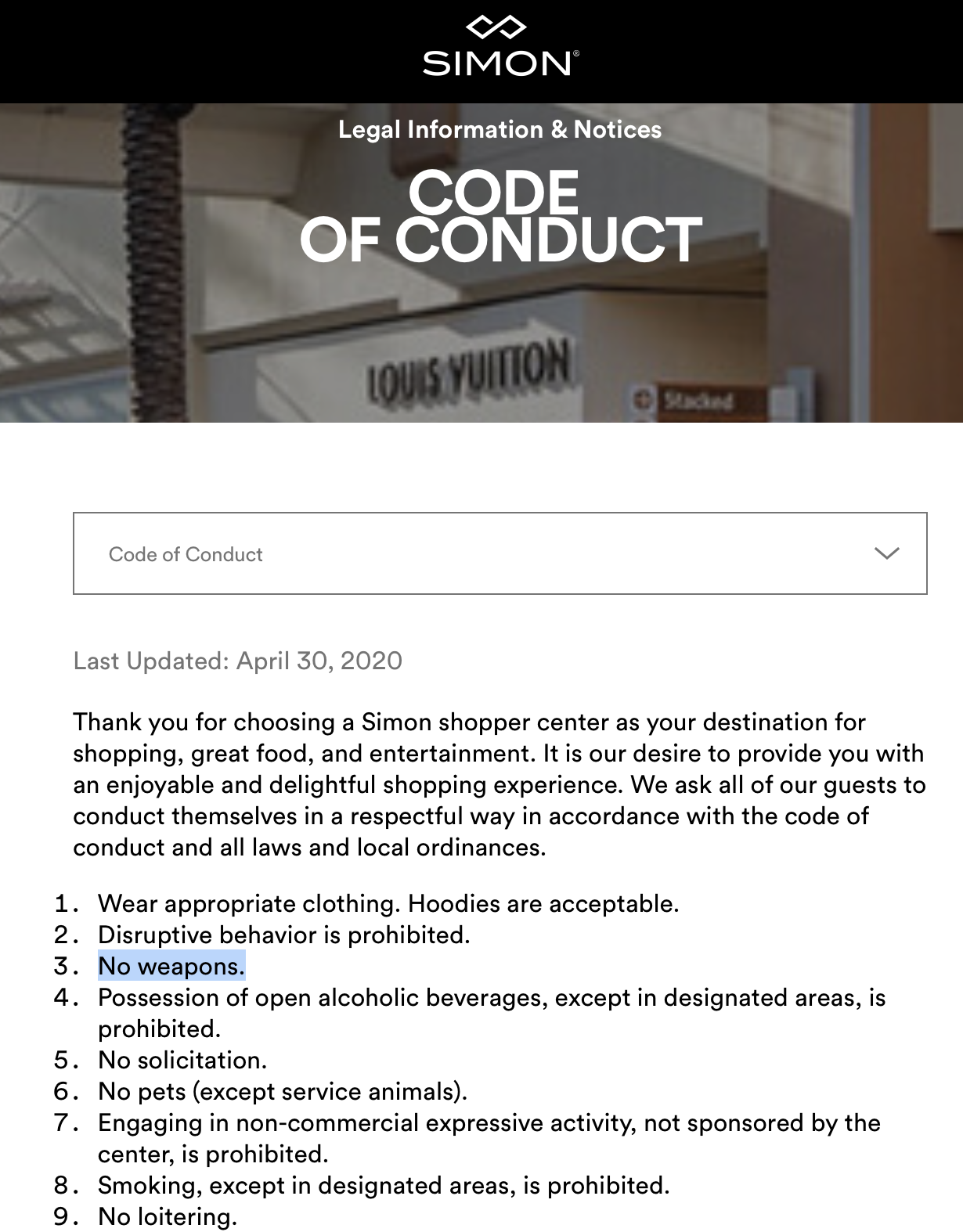Click the non-commercial expressive activity rule
This screenshot has height=1232, width=963.
coord(489,1122)
